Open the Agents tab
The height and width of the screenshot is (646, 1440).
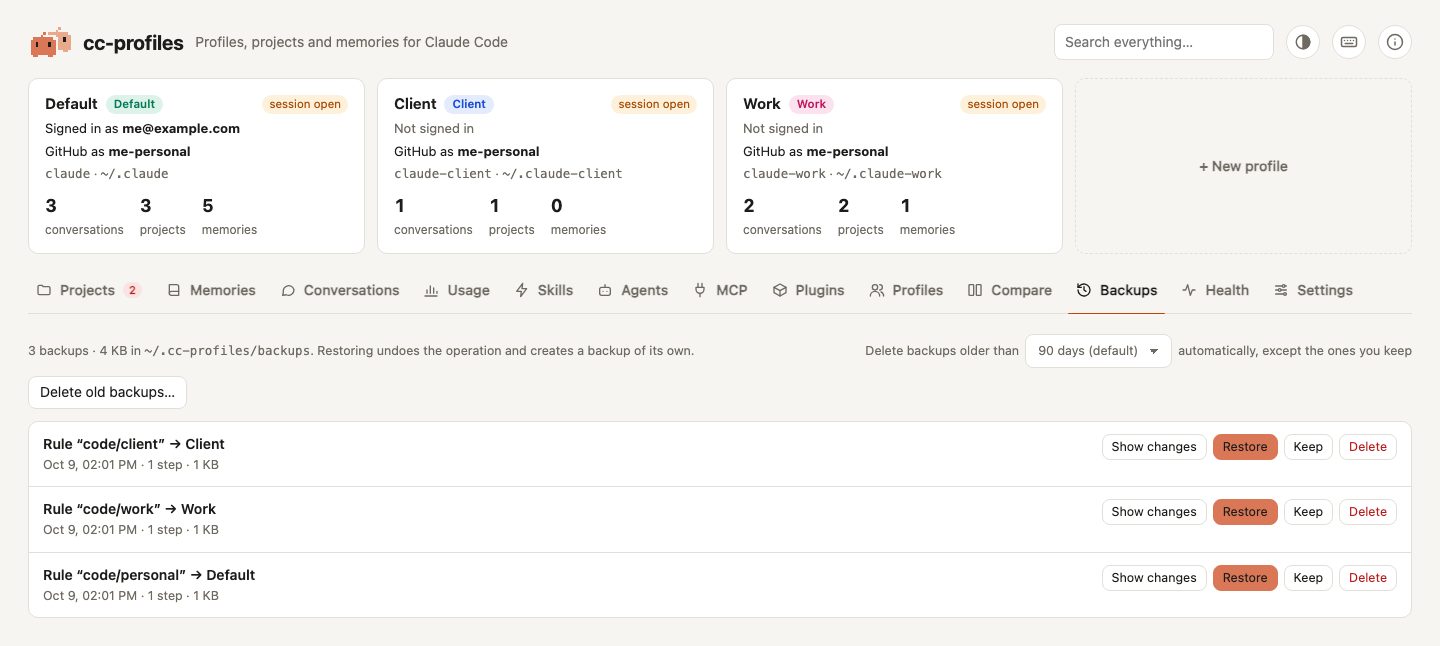tap(633, 290)
